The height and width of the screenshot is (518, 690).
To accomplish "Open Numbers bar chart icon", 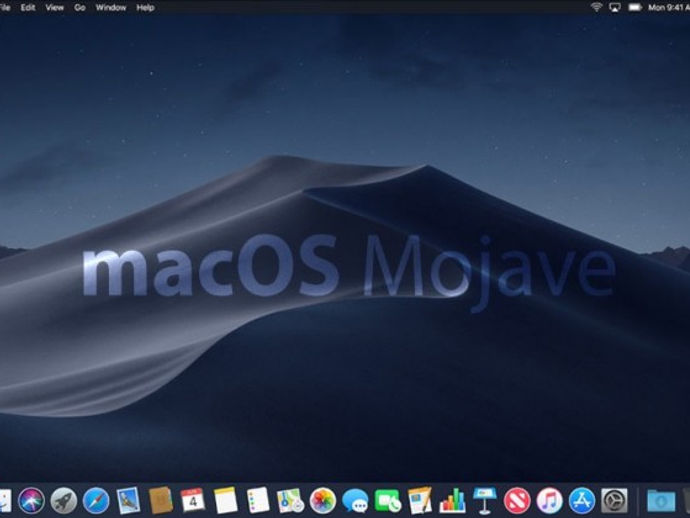I will [x=452, y=501].
